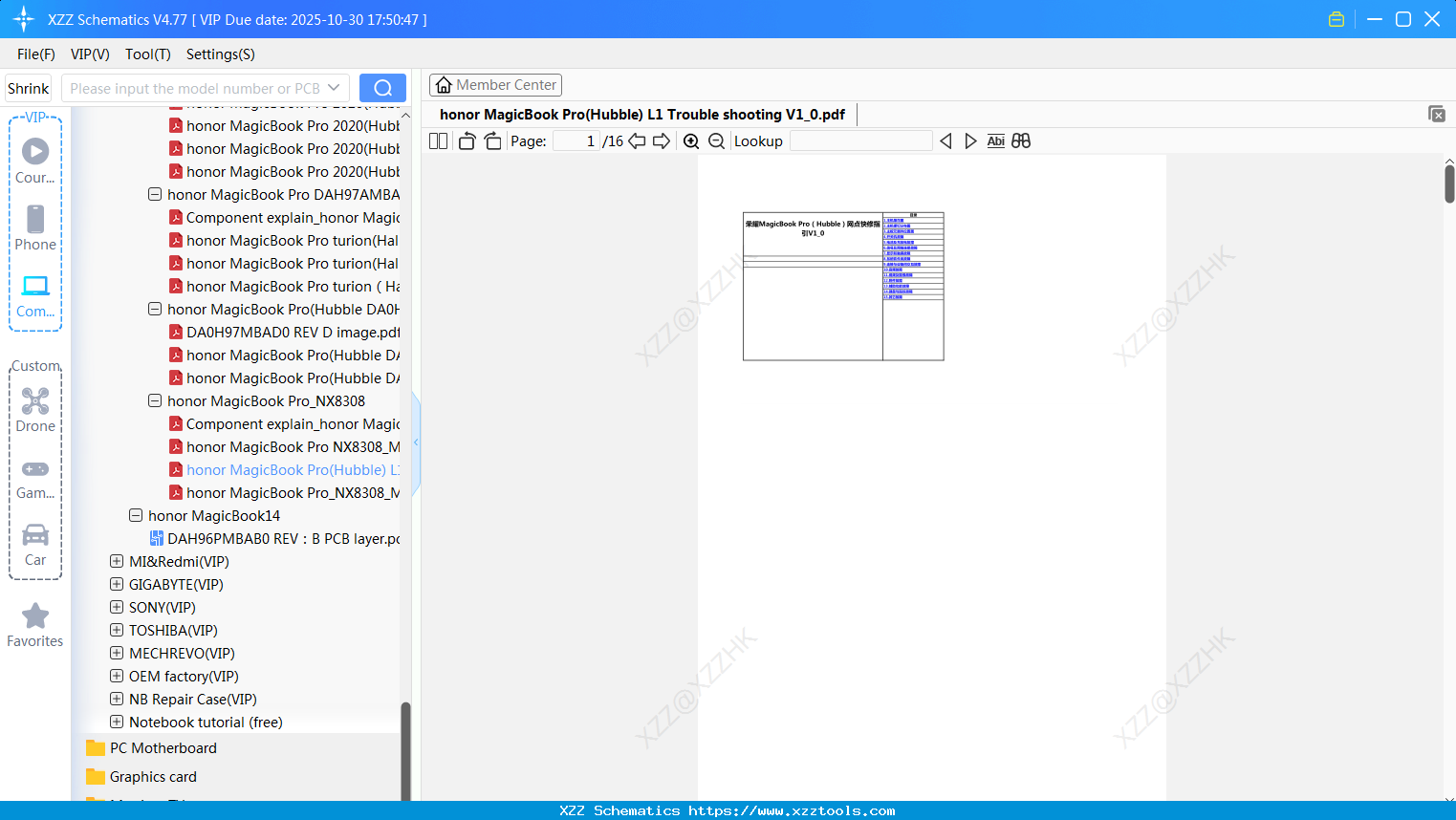Open the Member Center
Image resolution: width=1456 pixels, height=820 pixels.
(x=495, y=85)
